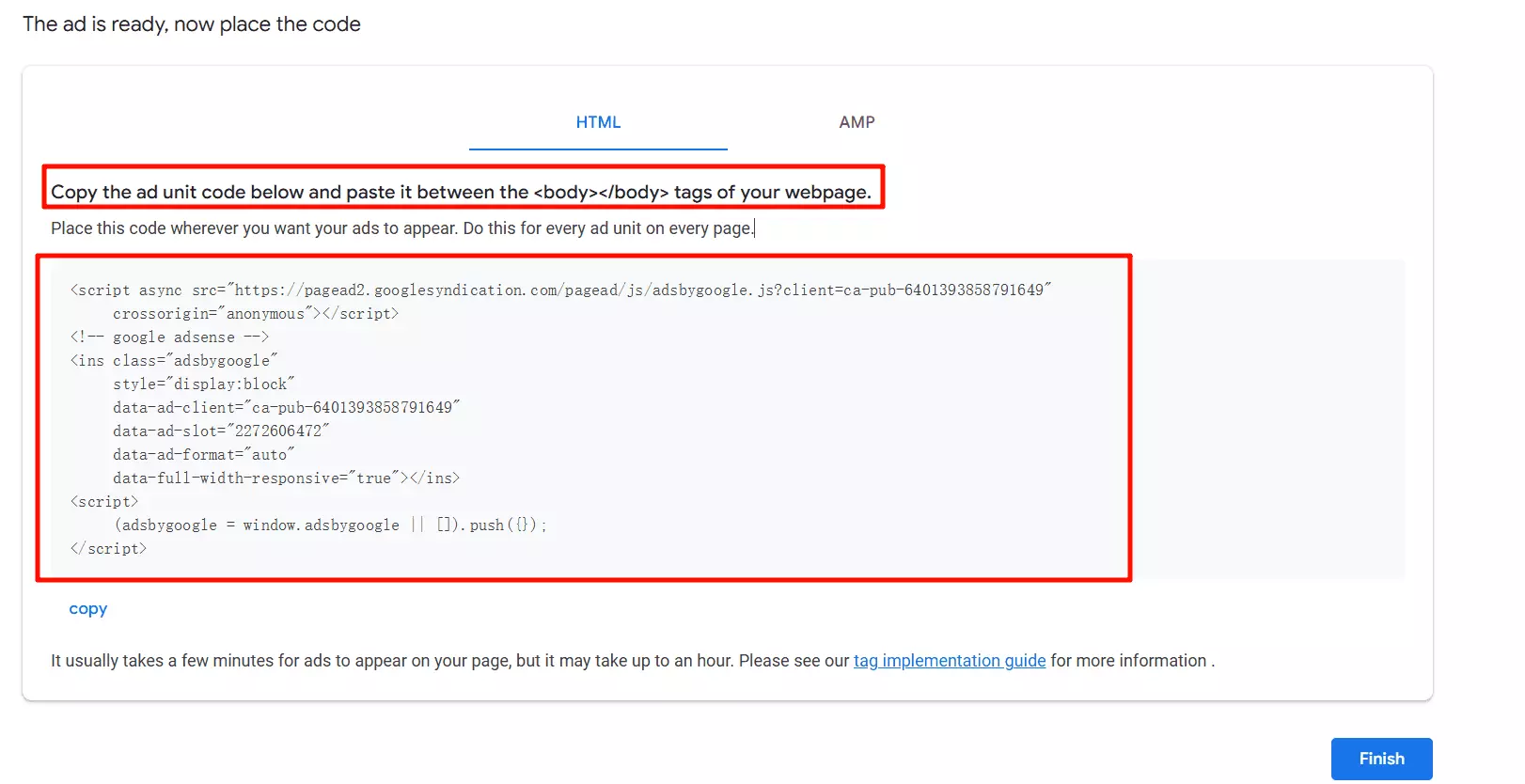Click the style="display:block" line
Screen dimensions: 1525x784
click(x=204, y=384)
